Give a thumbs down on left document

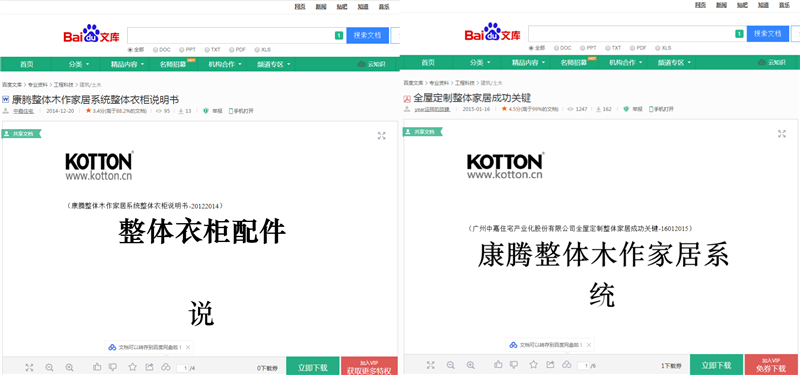113,366
